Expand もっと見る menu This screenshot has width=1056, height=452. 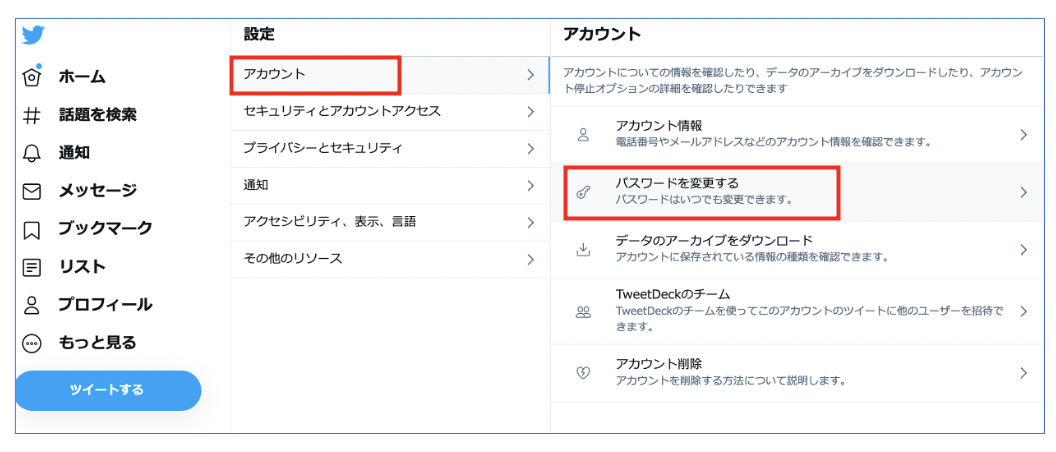(98, 342)
